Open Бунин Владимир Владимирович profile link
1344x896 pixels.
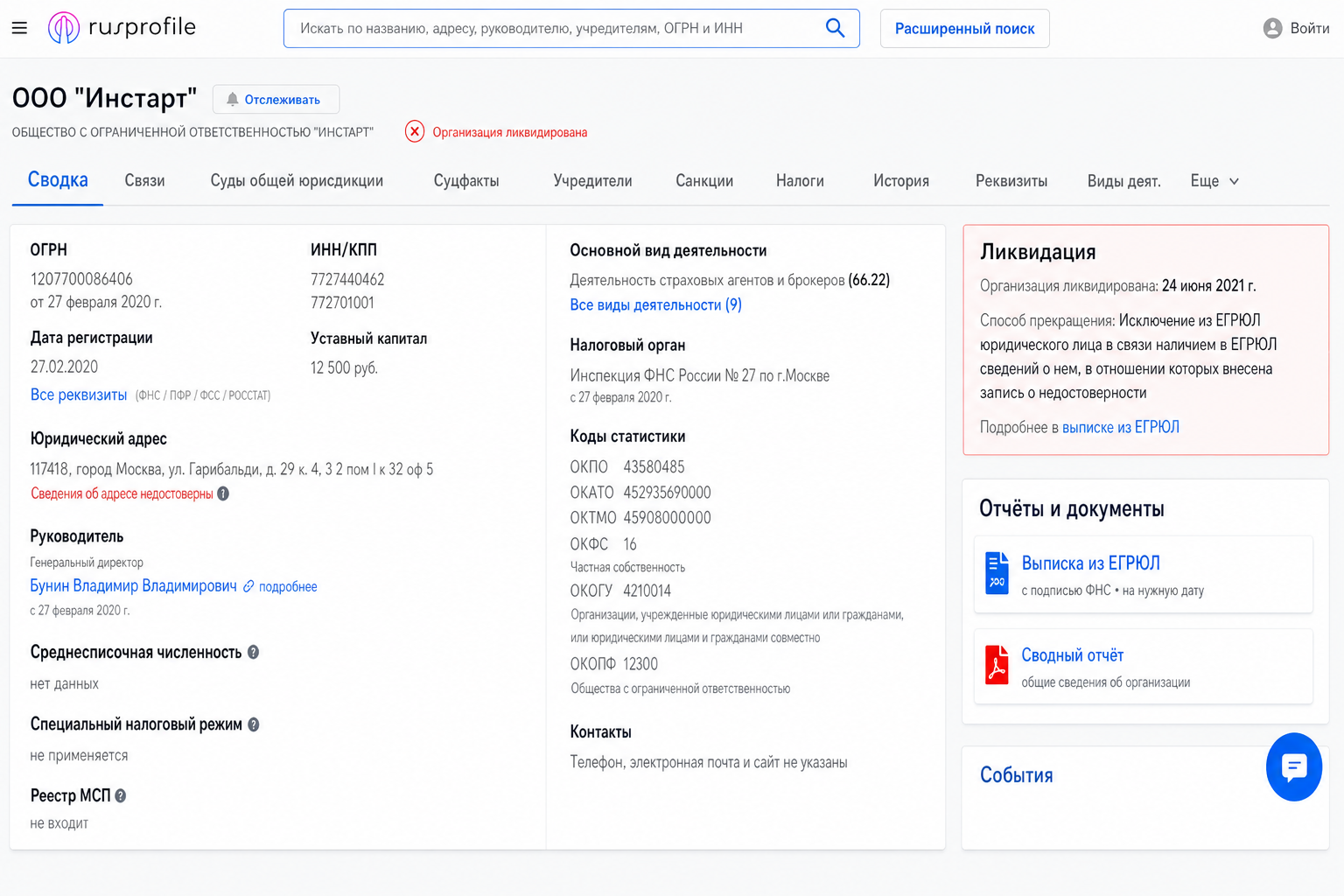click(x=133, y=585)
